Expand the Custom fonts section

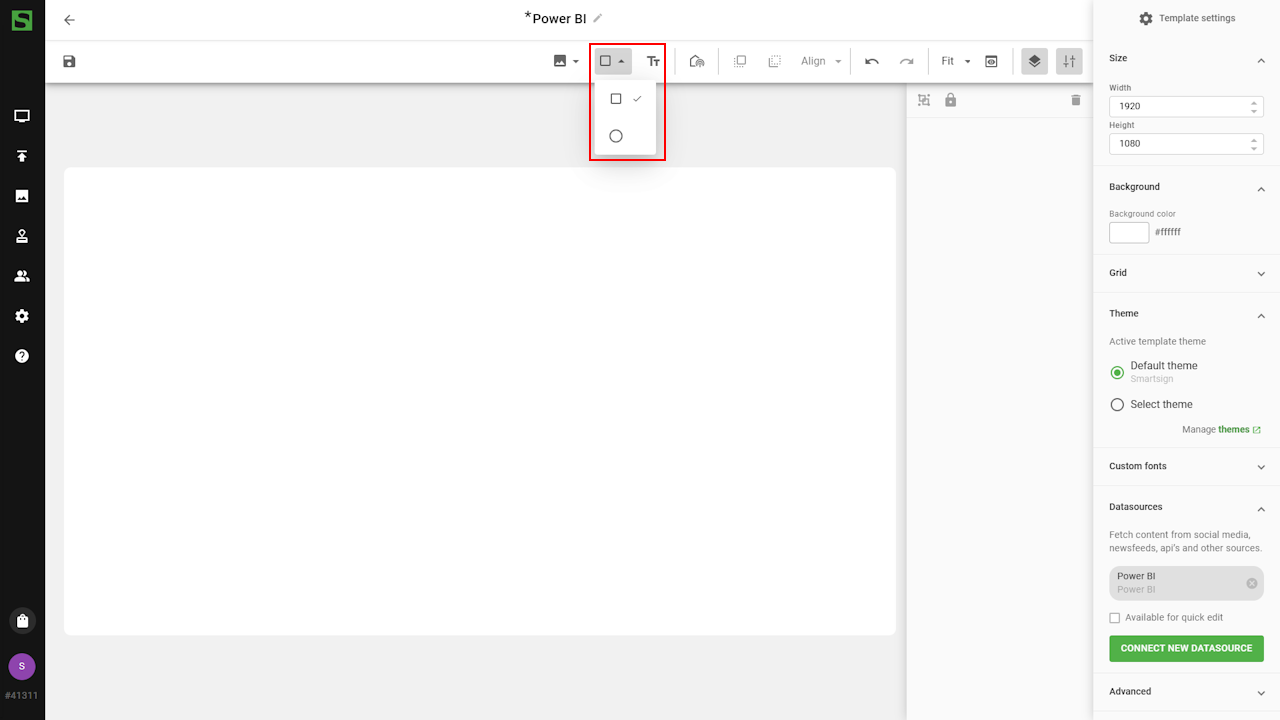(1185, 466)
